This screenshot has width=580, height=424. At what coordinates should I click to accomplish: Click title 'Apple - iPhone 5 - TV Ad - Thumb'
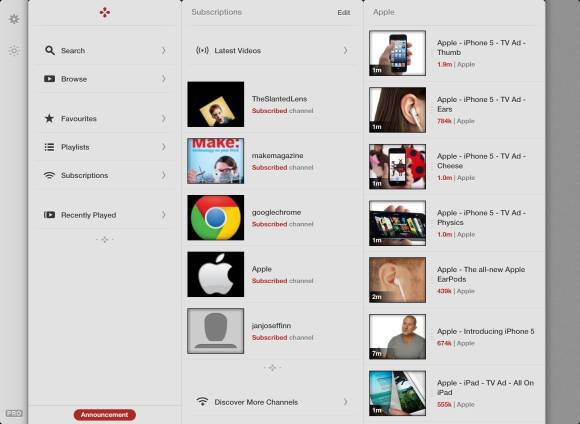point(481,48)
